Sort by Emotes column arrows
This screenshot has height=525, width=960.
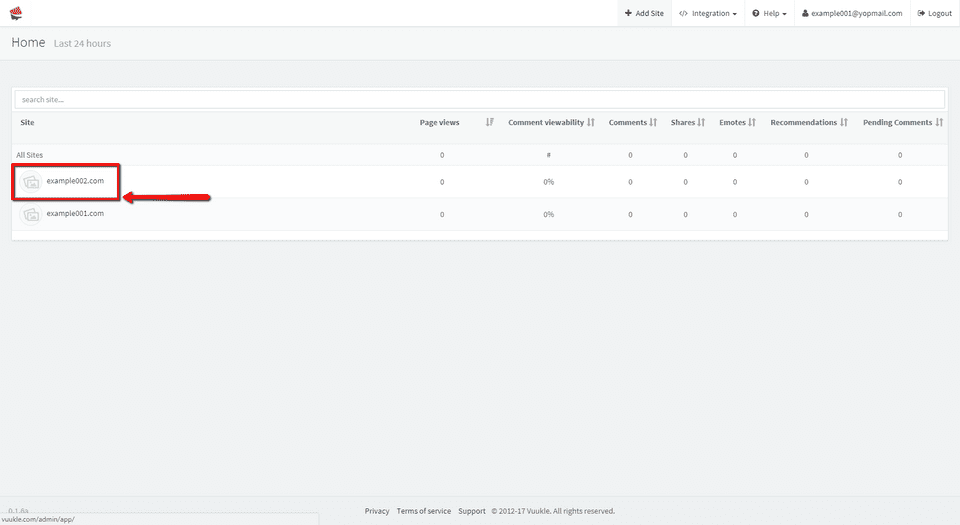(x=752, y=122)
